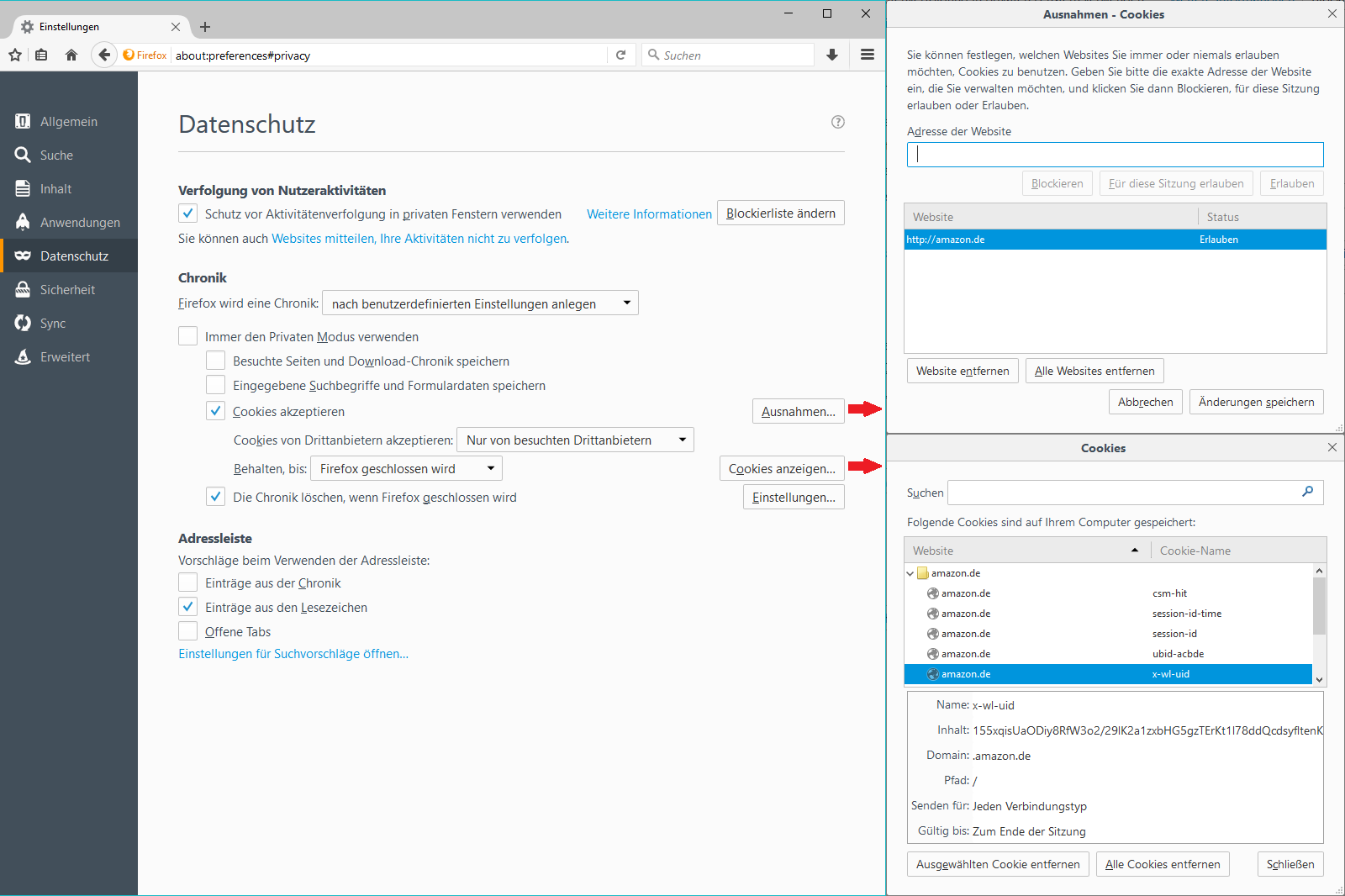Click 'Abbrechen' in the exceptions dialog

1146,402
